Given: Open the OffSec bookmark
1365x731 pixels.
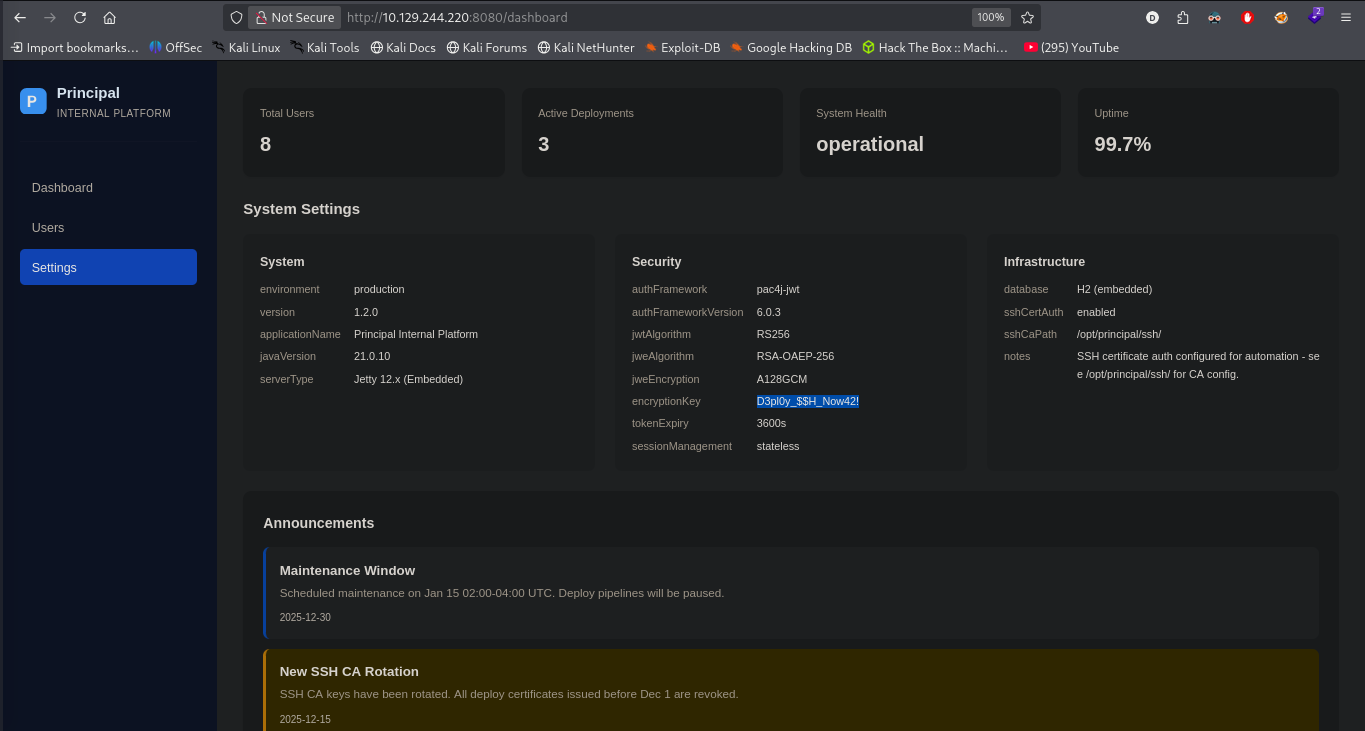Looking at the screenshot, I should 176,47.
